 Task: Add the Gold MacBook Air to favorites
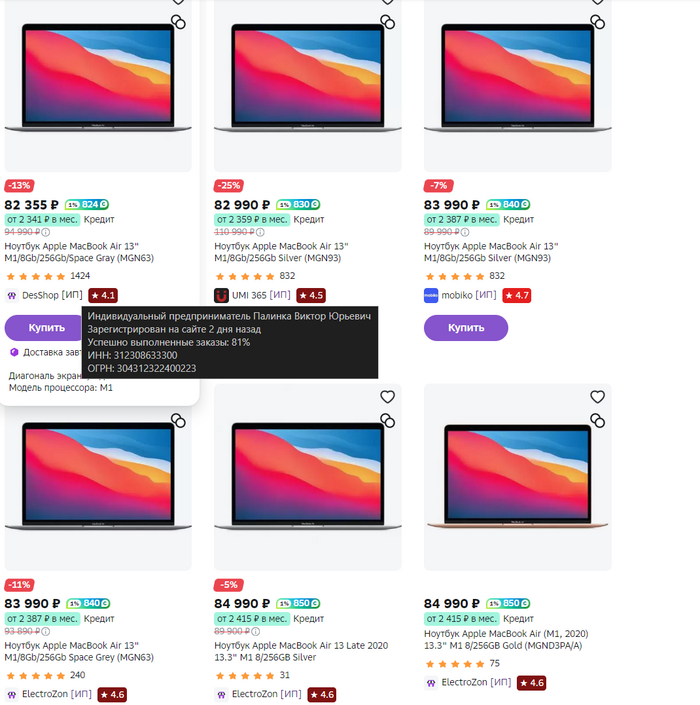597,397
